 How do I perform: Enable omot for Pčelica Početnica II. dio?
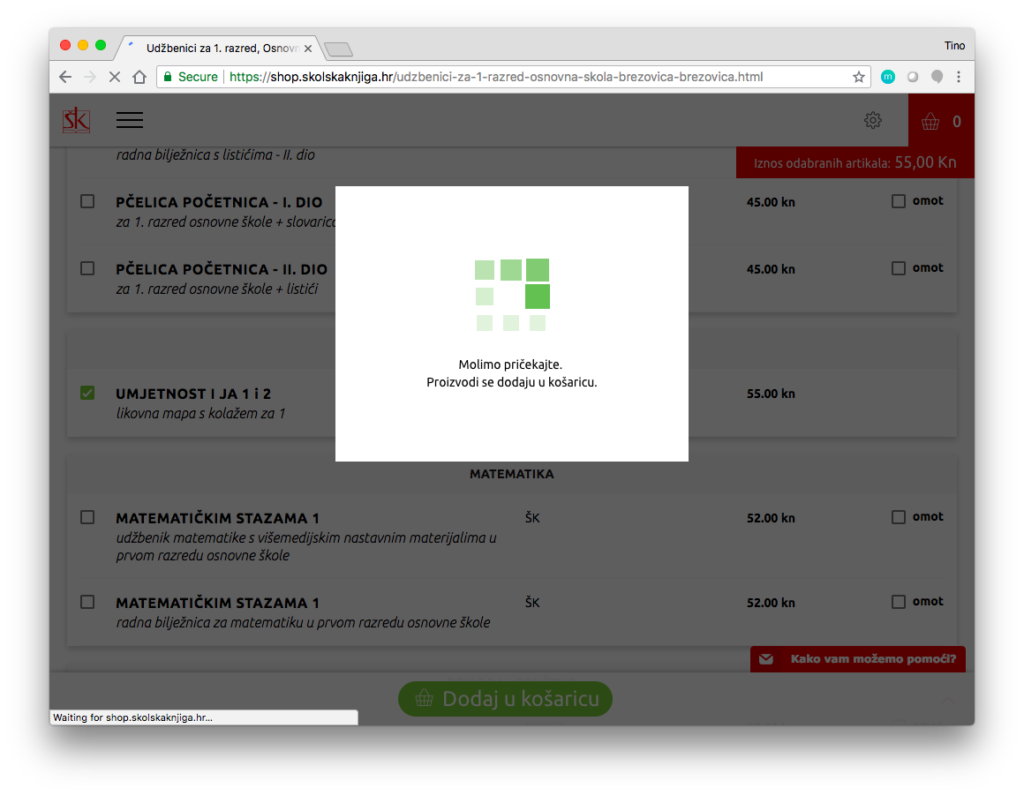tap(898, 268)
